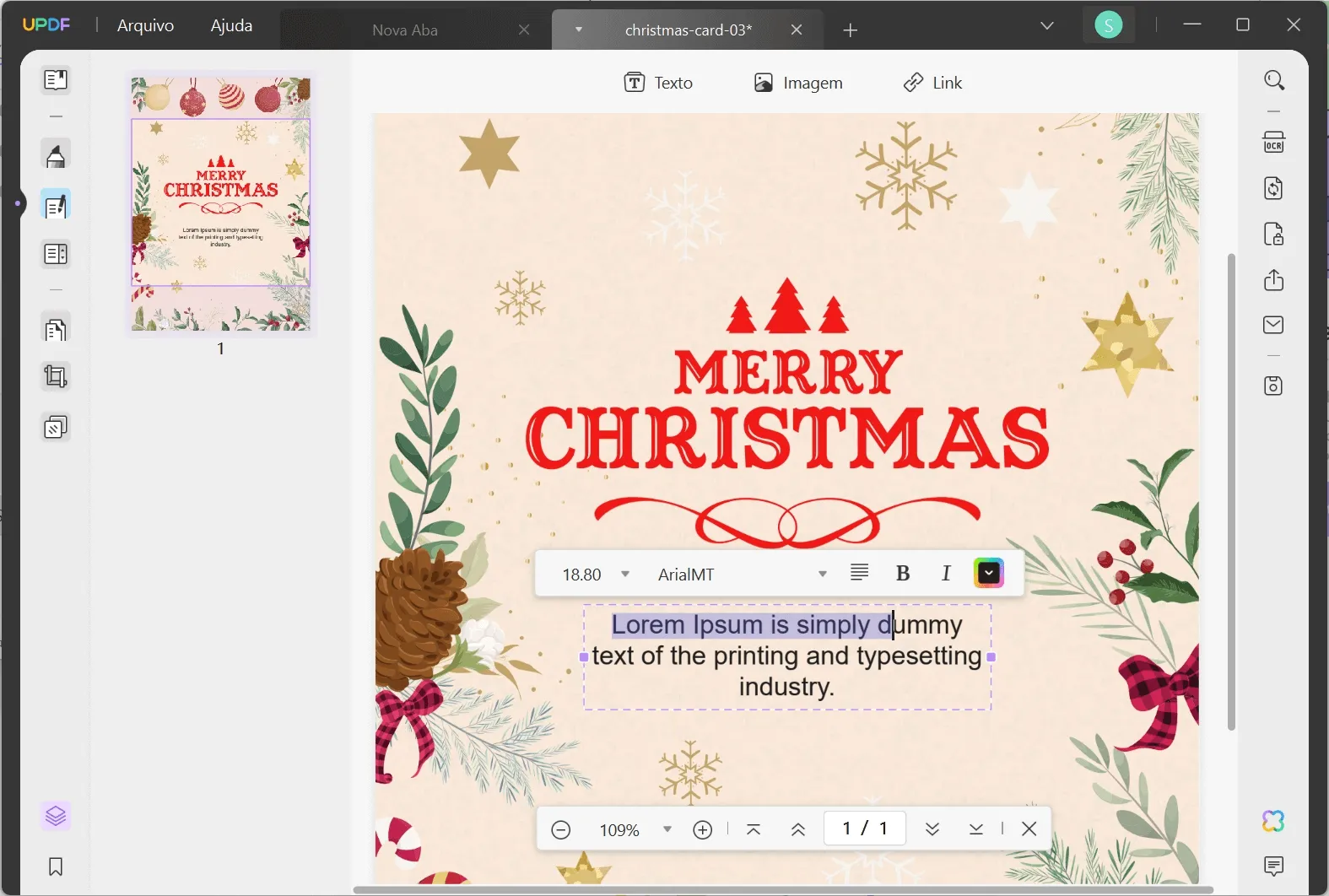1329x896 pixels.
Task: Open the Save as other icon
Action: (x=1274, y=386)
